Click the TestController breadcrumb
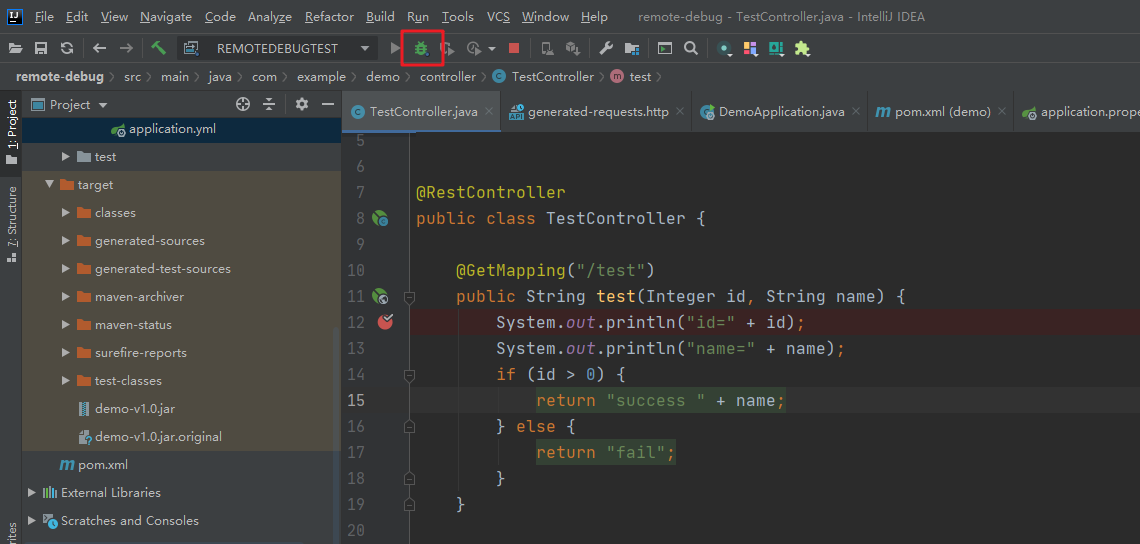1140x544 pixels. pyautogui.click(x=544, y=76)
